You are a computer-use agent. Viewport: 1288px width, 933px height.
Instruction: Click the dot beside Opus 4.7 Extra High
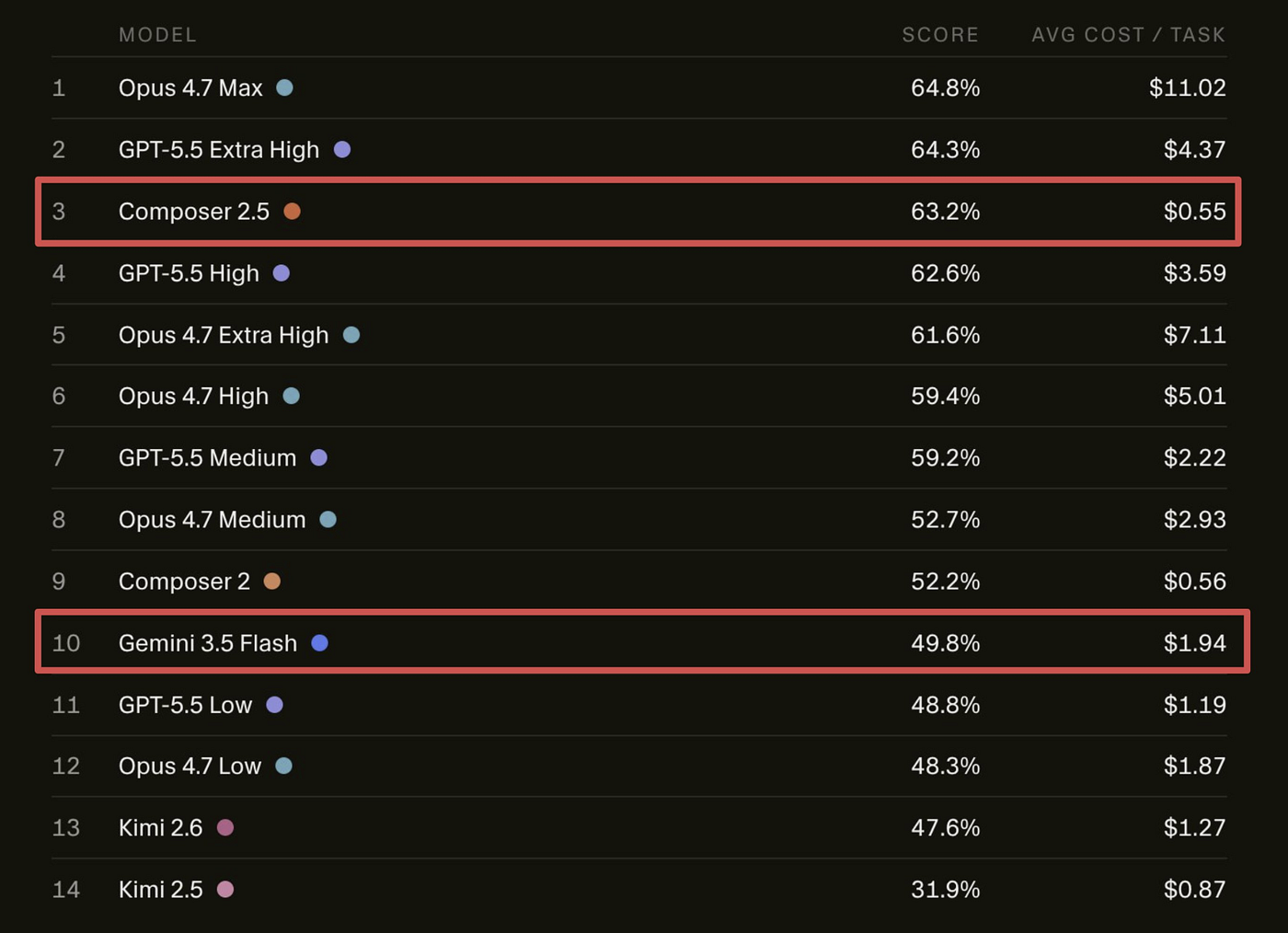point(351,335)
